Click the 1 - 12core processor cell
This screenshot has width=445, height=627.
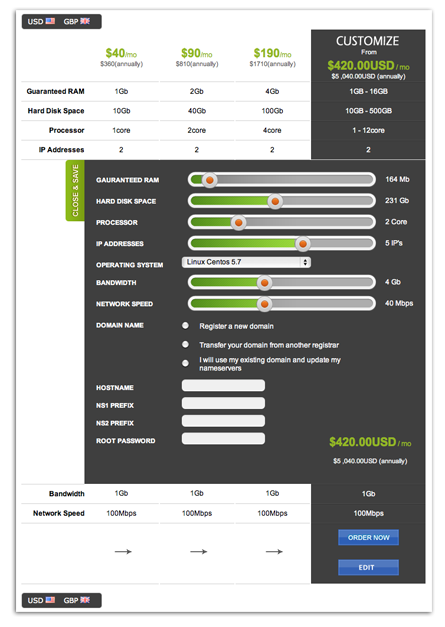pyautogui.click(x=368, y=130)
